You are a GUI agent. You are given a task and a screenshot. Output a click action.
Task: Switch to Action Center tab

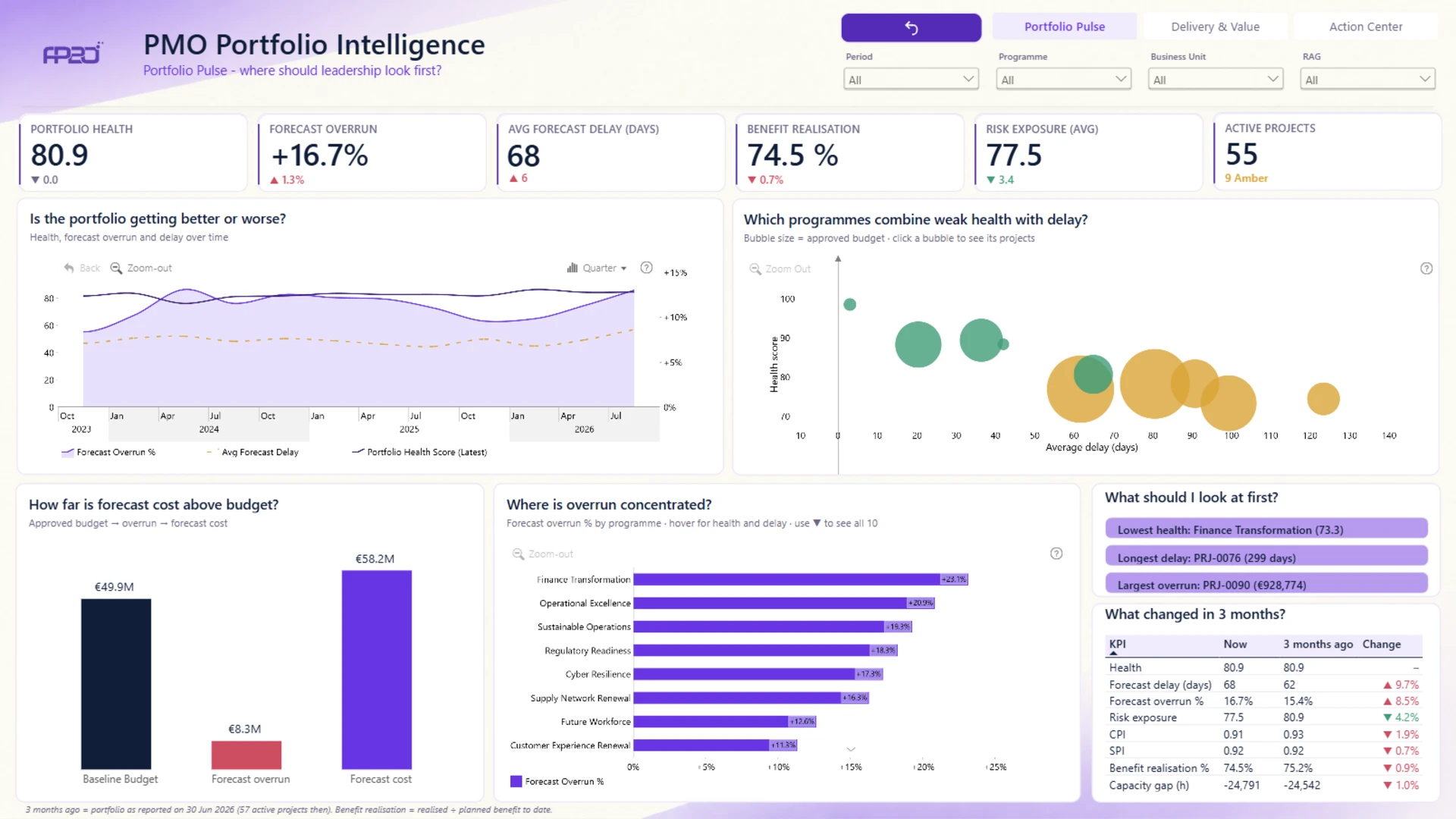point(1366,27)
